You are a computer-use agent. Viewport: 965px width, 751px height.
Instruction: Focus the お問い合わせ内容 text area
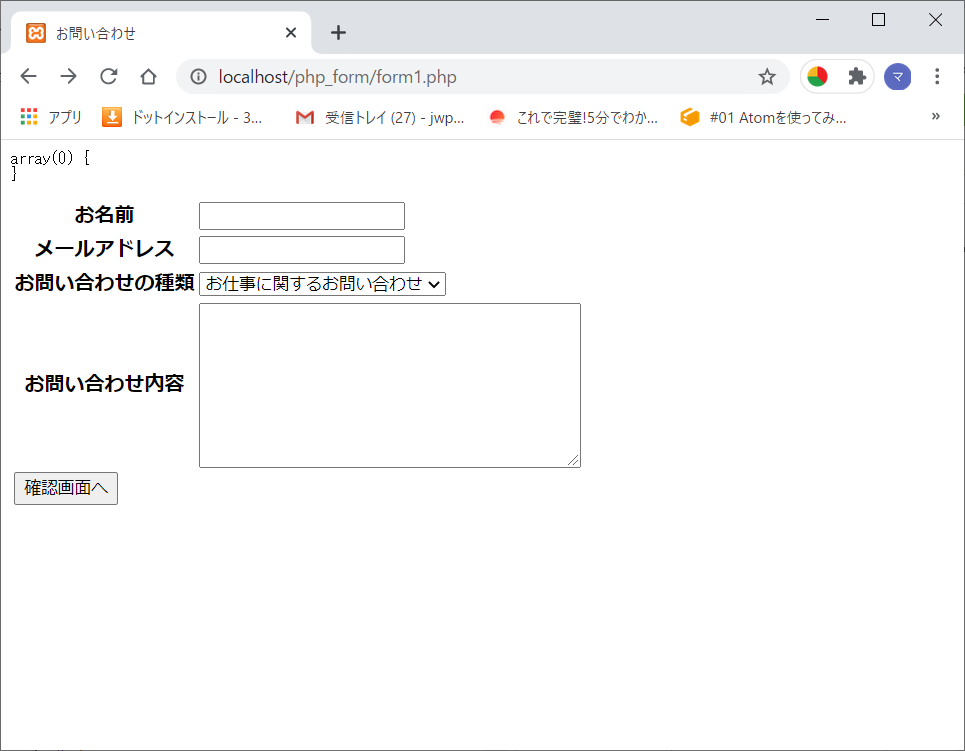390,385
